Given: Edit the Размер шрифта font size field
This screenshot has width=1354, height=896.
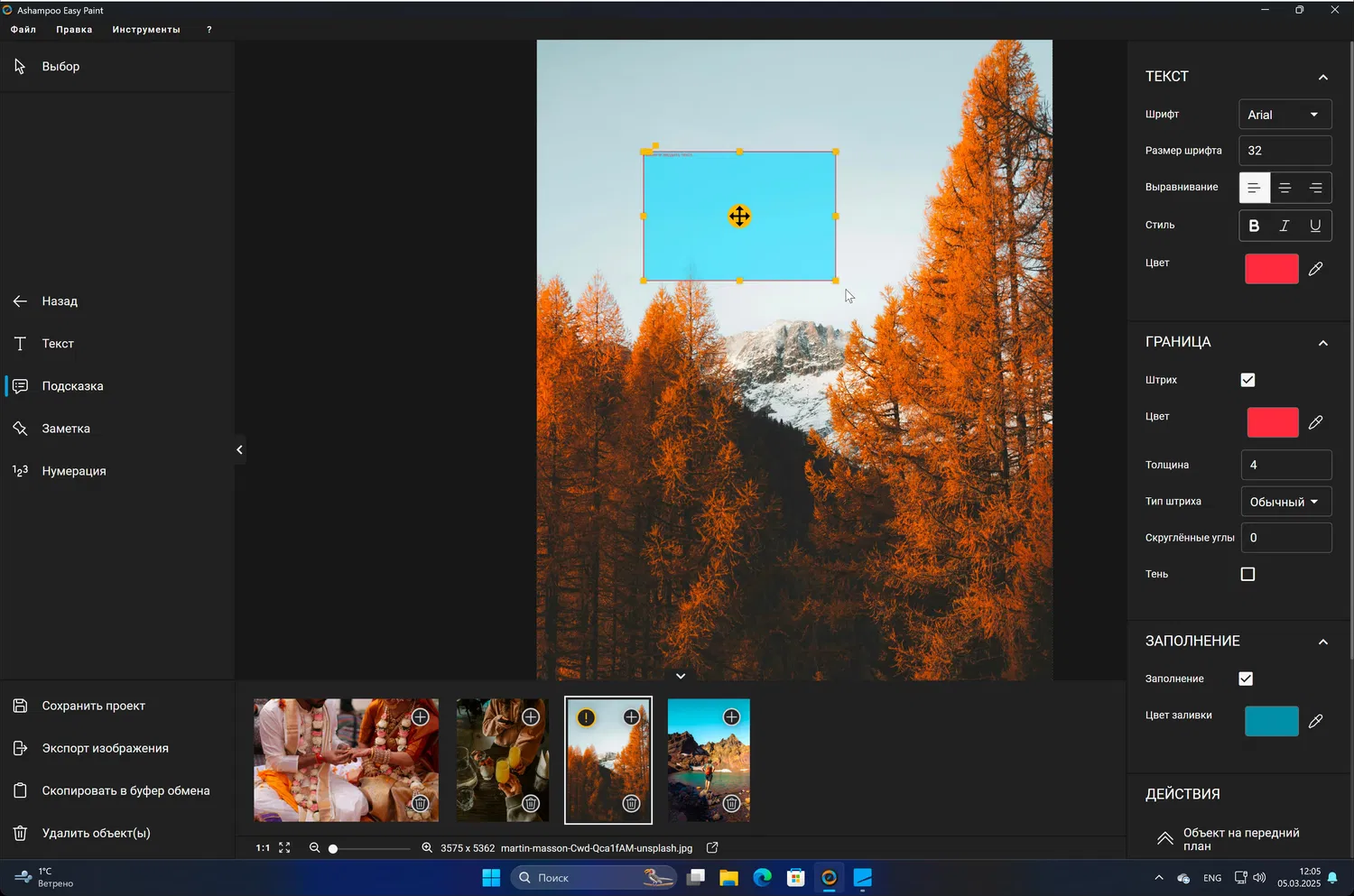Looking at the screenshot, I should pos(1285,151).
